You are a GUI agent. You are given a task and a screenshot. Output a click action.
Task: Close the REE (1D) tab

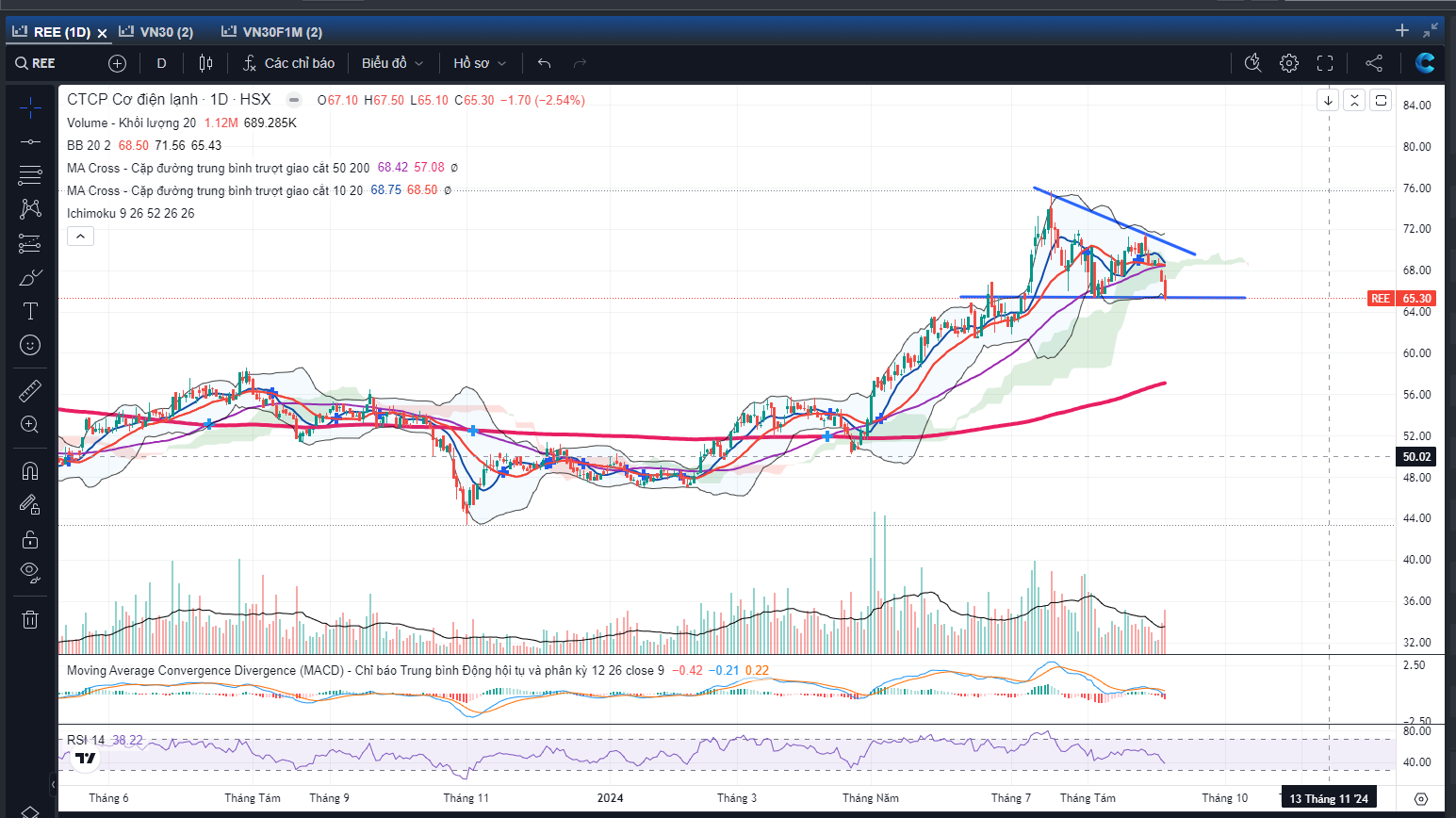pos(102,33)
